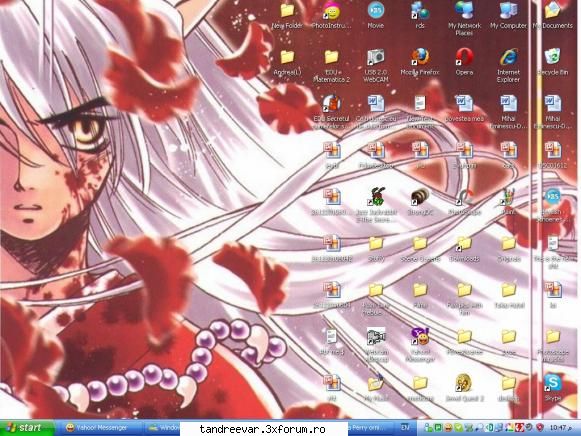Launch the Opera browser

pos(464,62)
